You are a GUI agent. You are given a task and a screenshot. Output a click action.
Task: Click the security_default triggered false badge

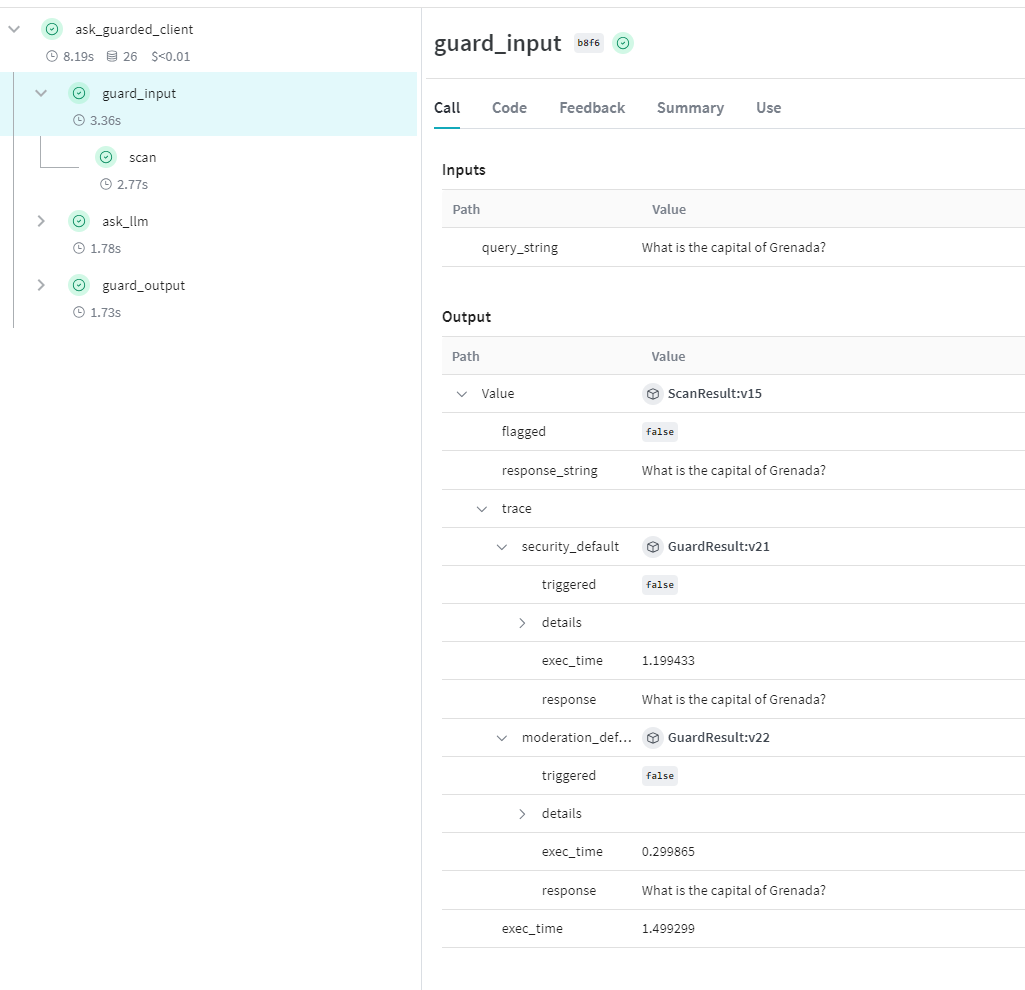click(660, 585)
